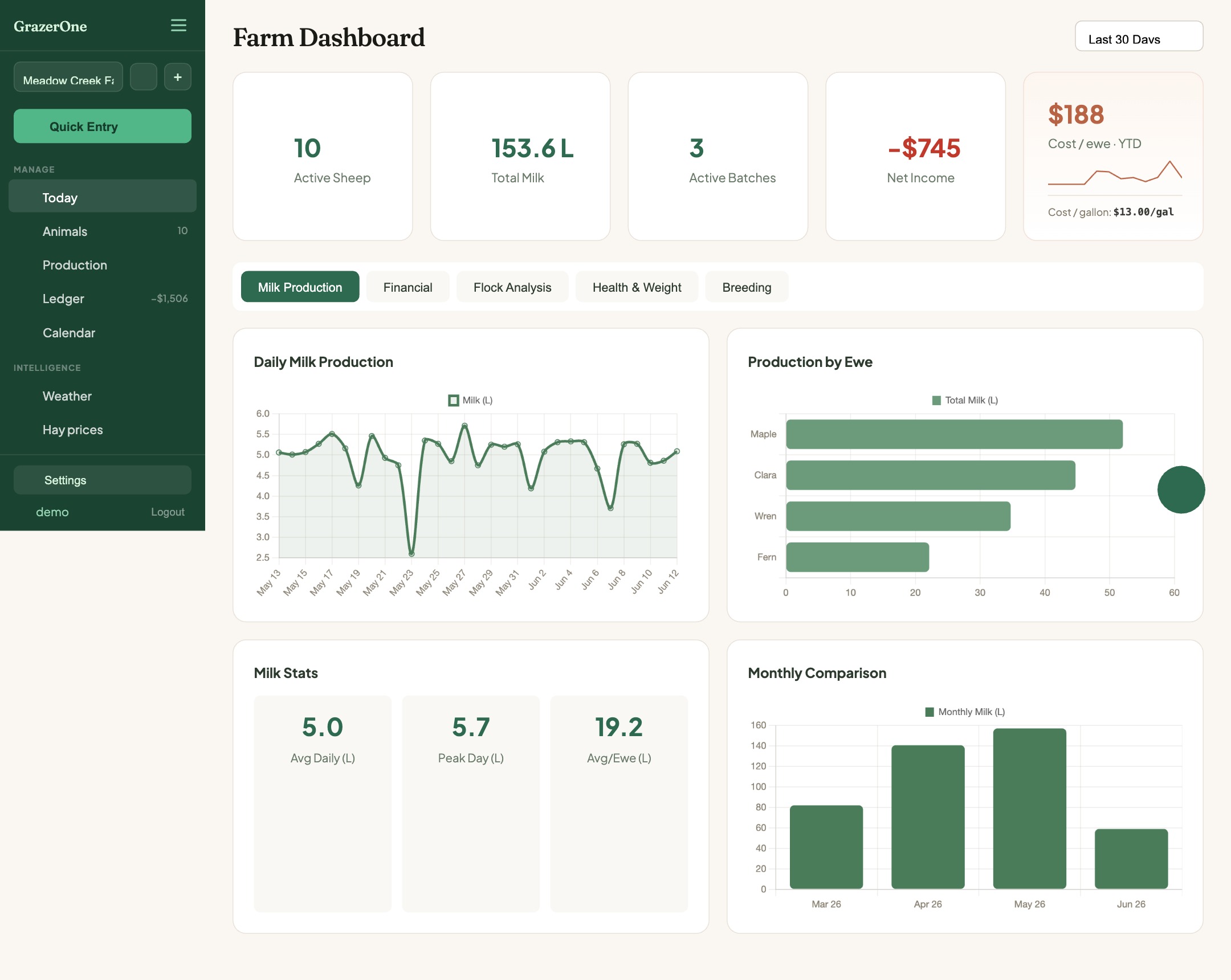Screen dimensions: 1231x980
Task: Click the 5.0 Avg Daily (L) stat tile
Action: [x=323, y=803]
